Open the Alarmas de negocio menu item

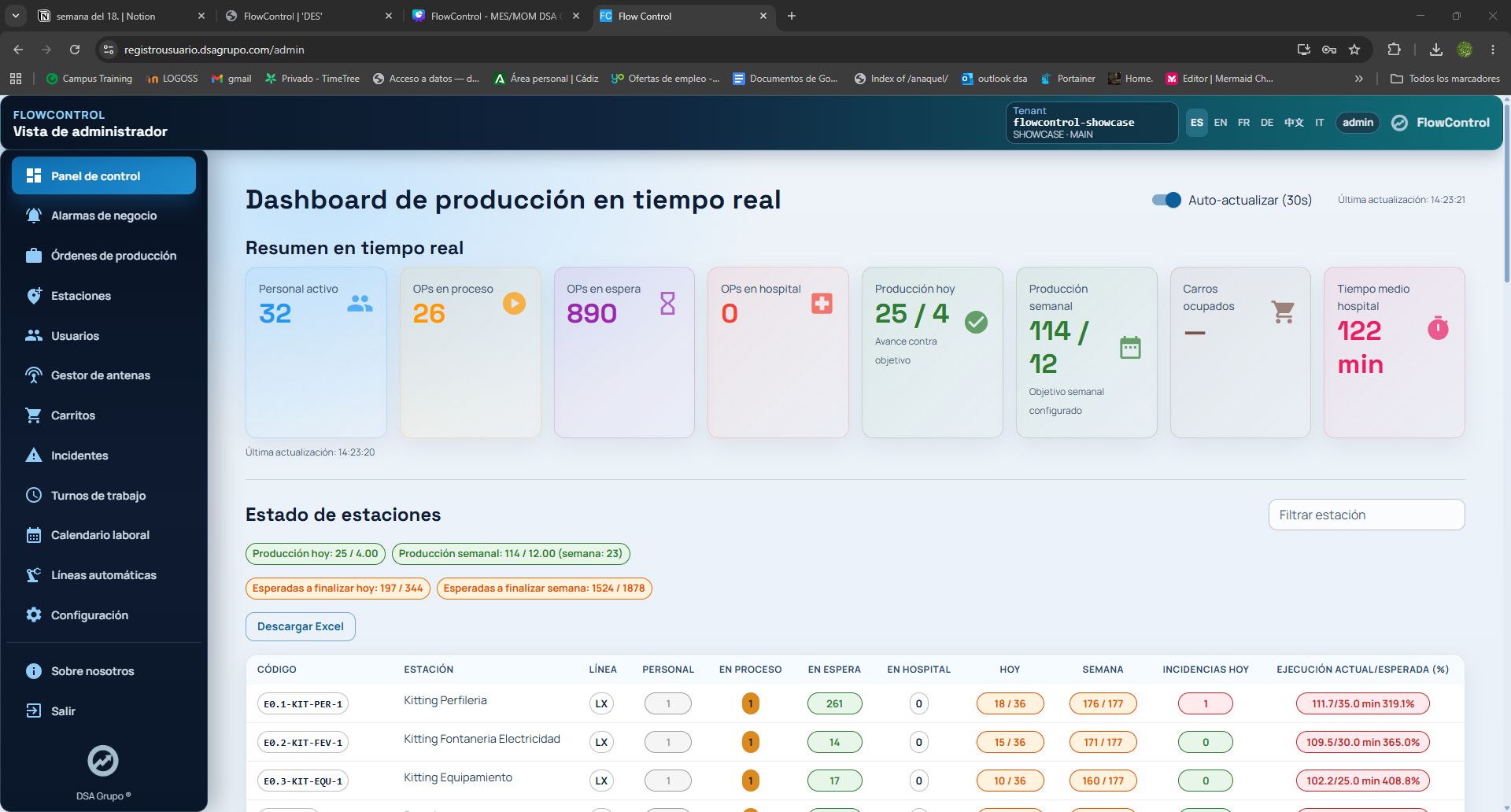(104, 216)
